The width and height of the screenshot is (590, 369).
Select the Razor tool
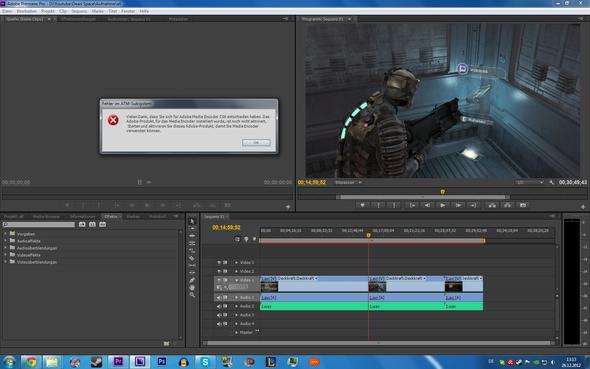pos(192,258)
